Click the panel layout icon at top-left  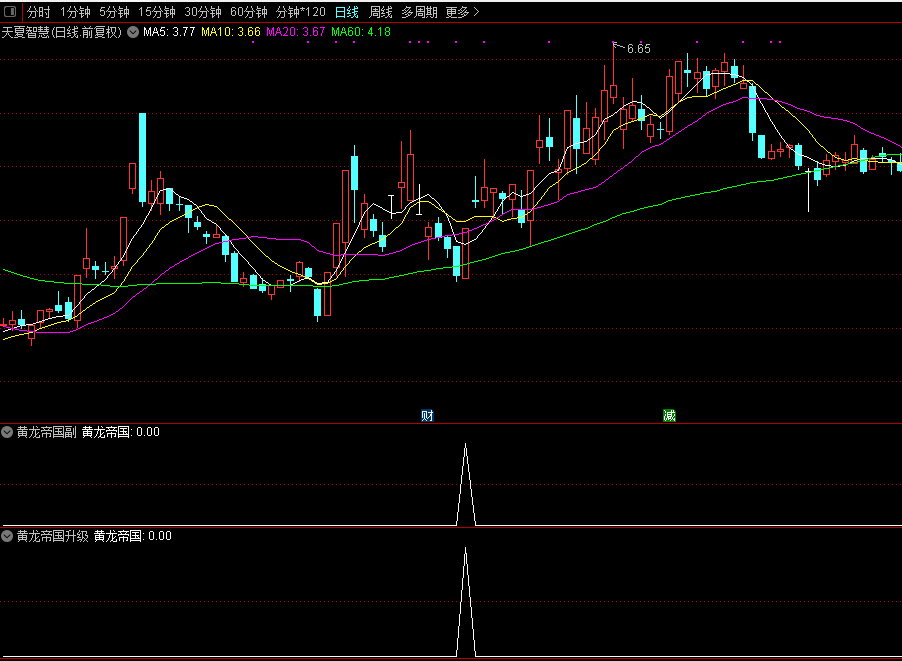[x=10, y=12]
